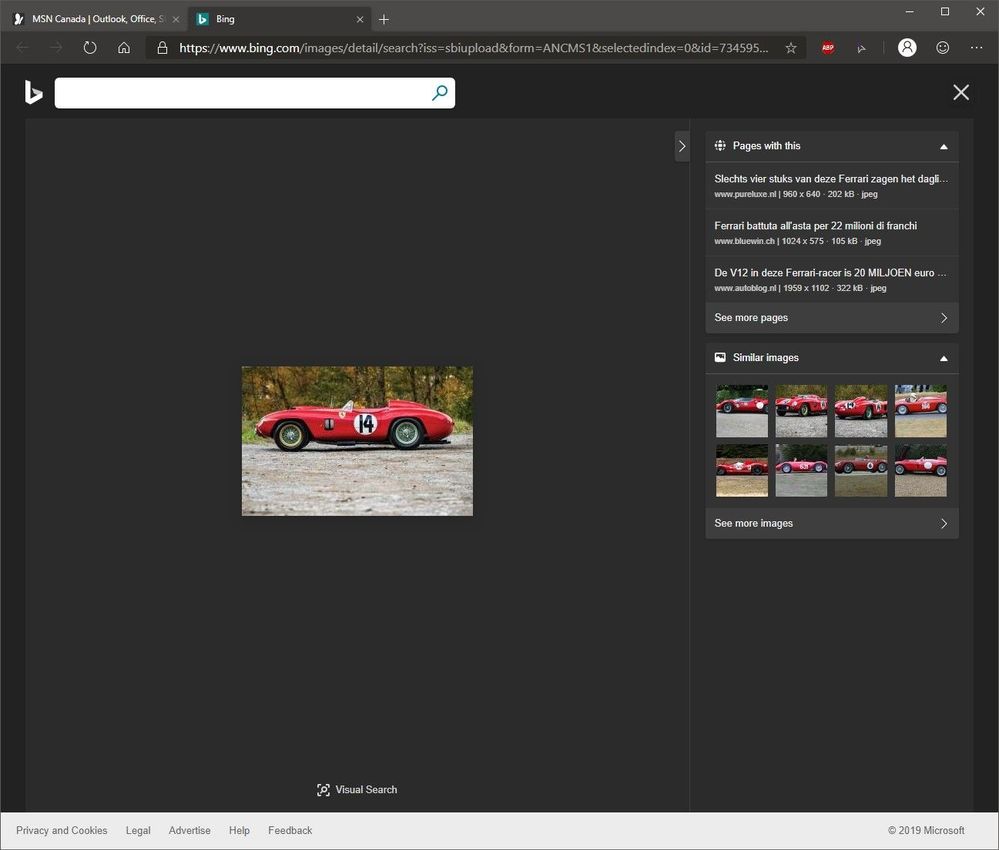The height and width of the screenshot is (850, 999).
Task: Open the Ferrari battuta all'asta result
Action: tap(815, 226)
